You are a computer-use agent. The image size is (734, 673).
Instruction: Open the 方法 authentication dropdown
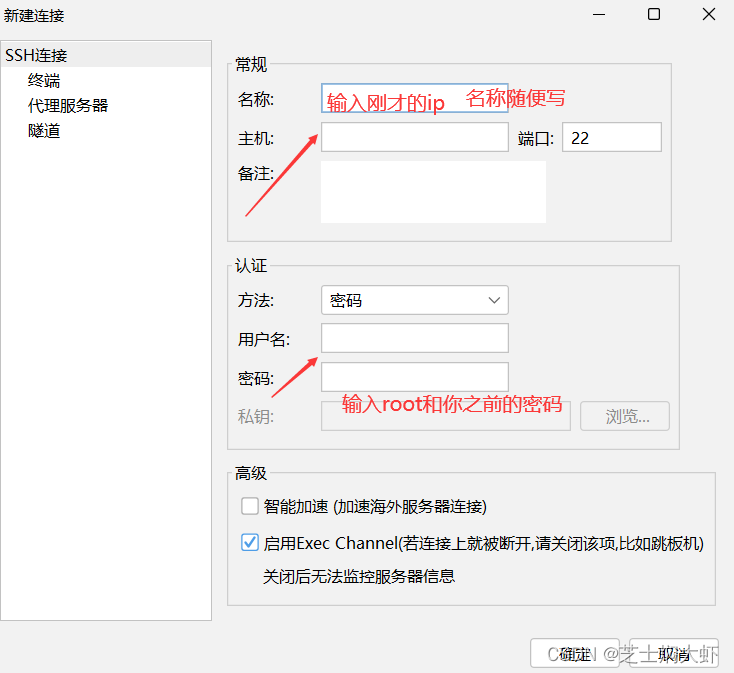coord(415,300)
